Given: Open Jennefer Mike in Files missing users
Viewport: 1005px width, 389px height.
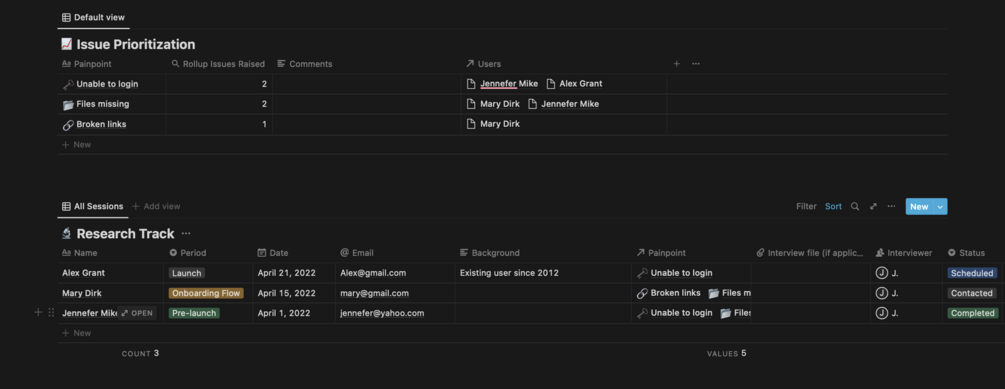Looking at the screenshot, I should coord(563,104).
